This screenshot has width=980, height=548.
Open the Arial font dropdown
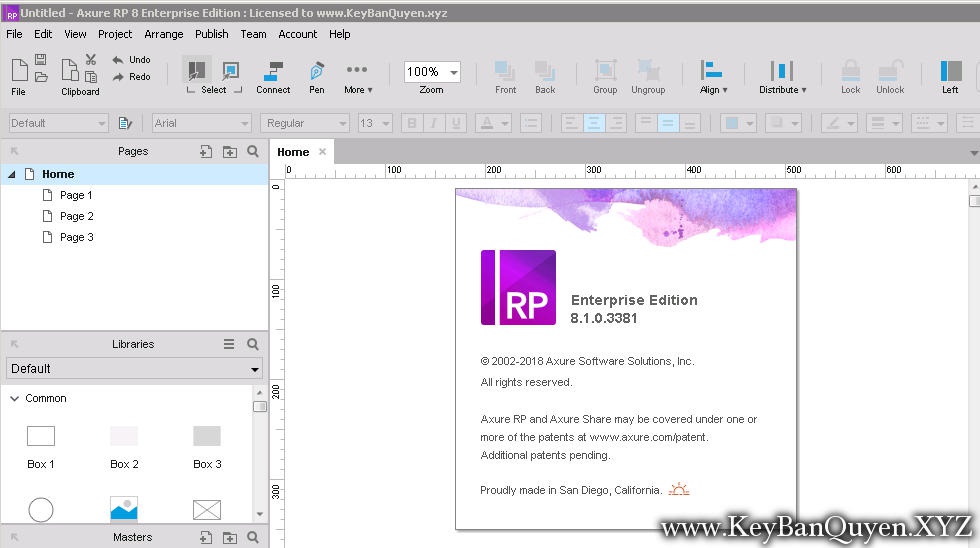(x=201, y=123)
